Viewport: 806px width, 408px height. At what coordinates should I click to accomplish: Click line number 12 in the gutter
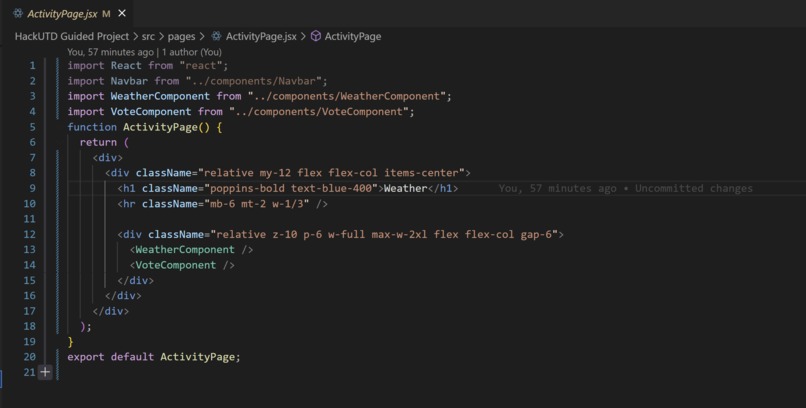point(30,234)
